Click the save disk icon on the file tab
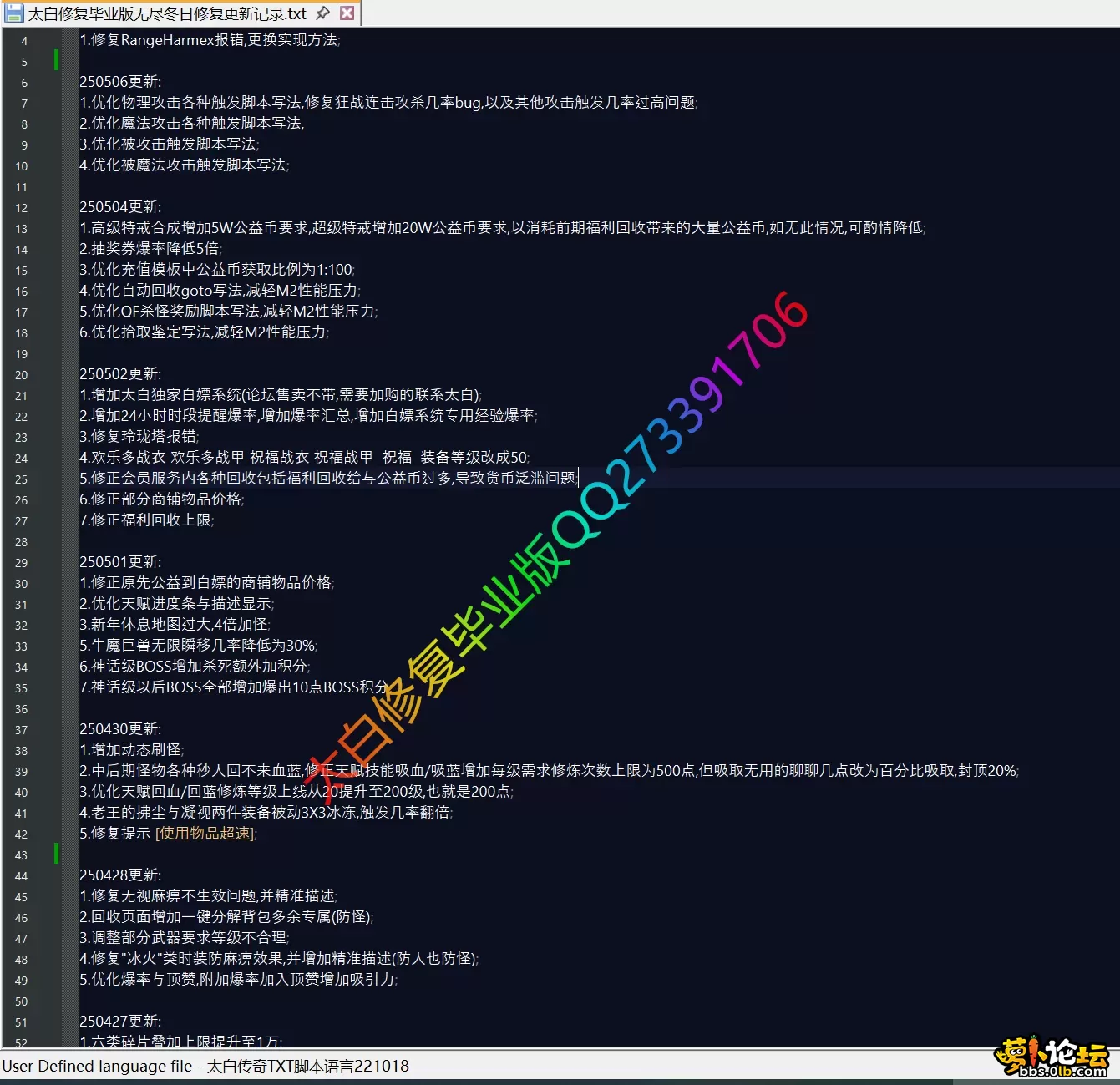Viewport: 1120px width, 1085px height. 13,13
